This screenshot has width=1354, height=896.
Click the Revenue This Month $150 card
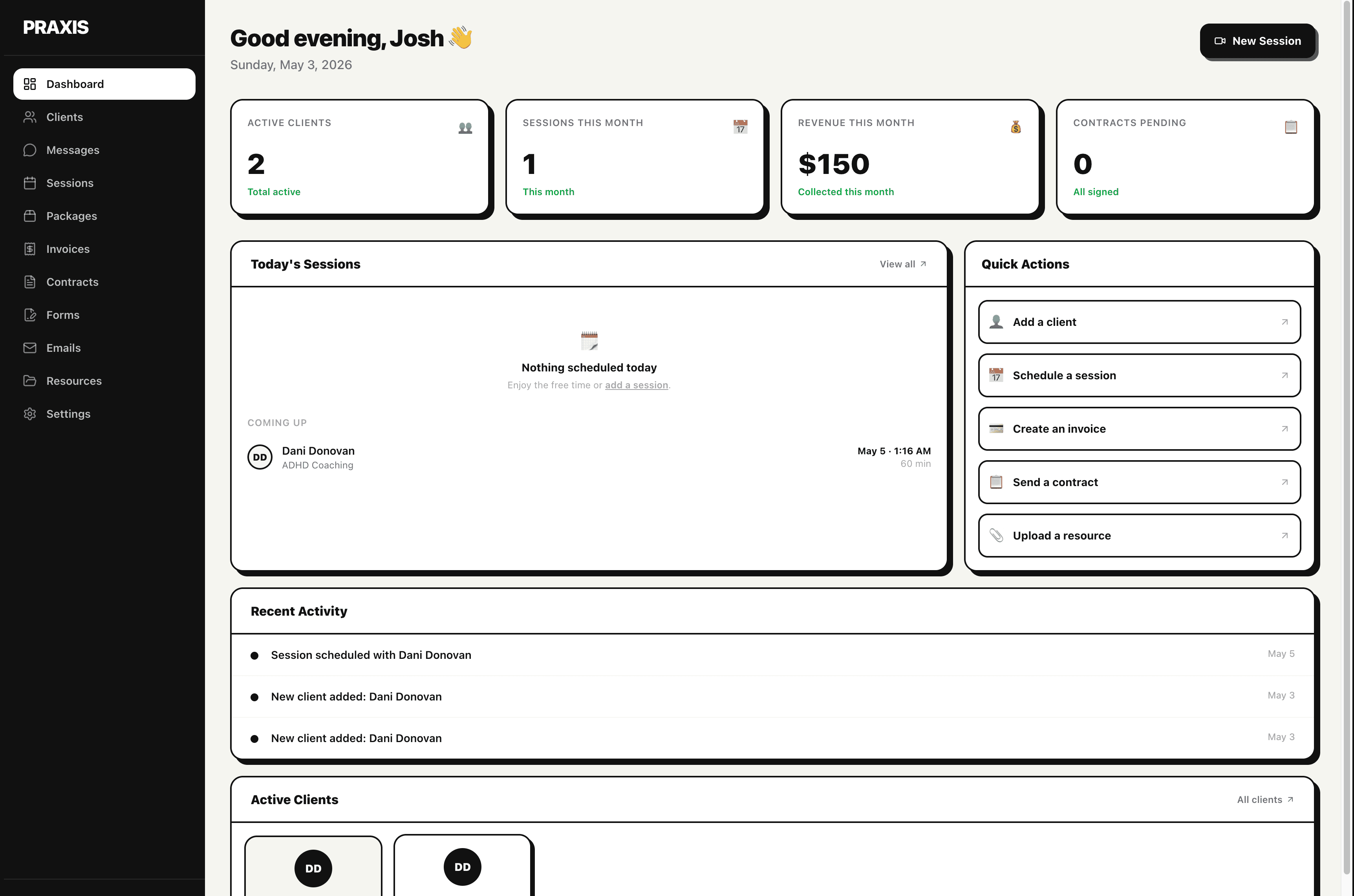pos(910,157)
